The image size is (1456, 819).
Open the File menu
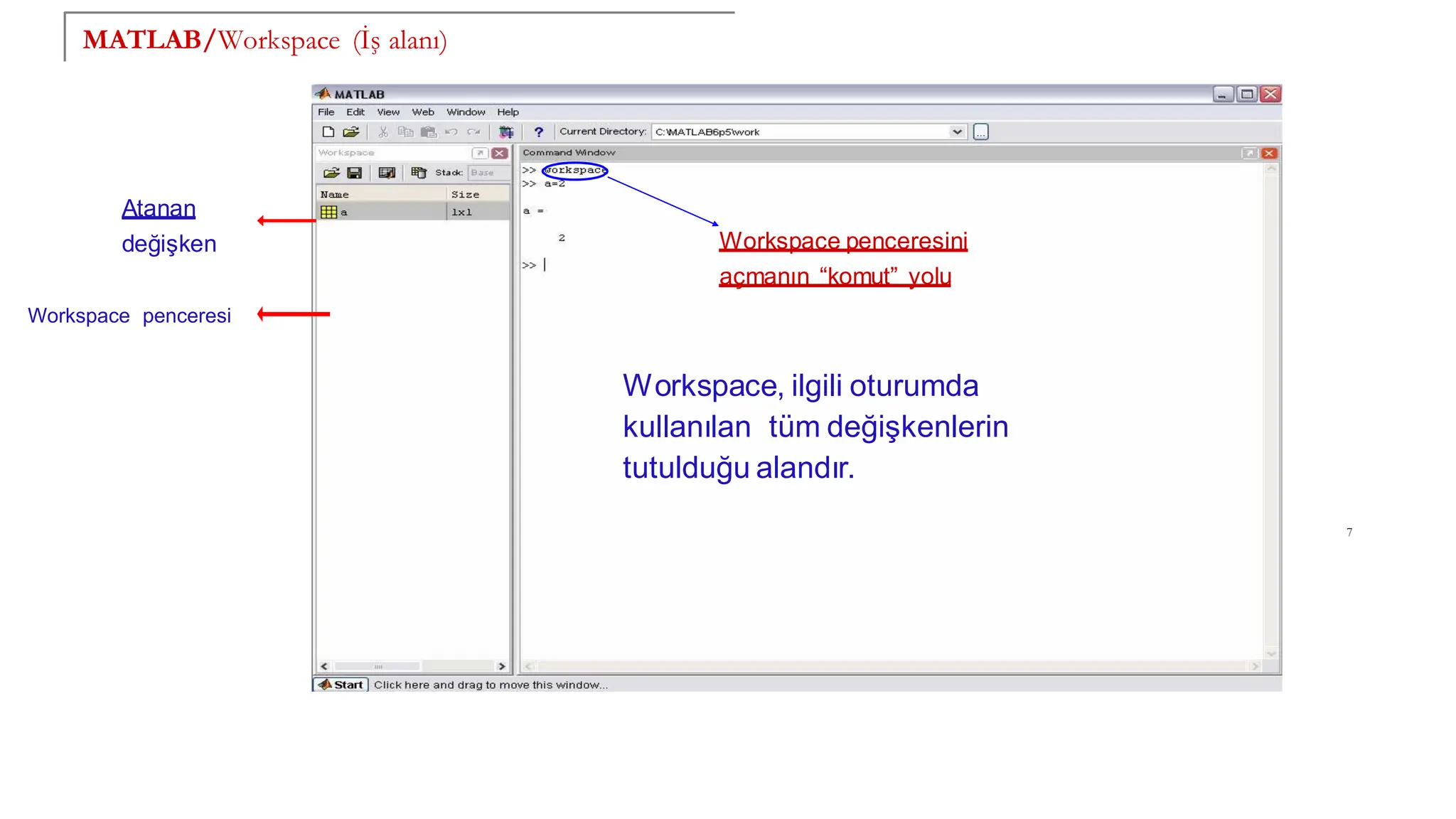[326, 112]
